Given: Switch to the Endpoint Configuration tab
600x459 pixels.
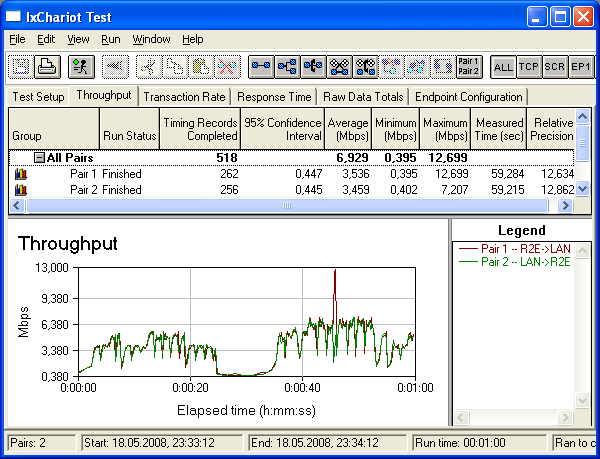Looking at the screenshot, I should pos(469,97).
